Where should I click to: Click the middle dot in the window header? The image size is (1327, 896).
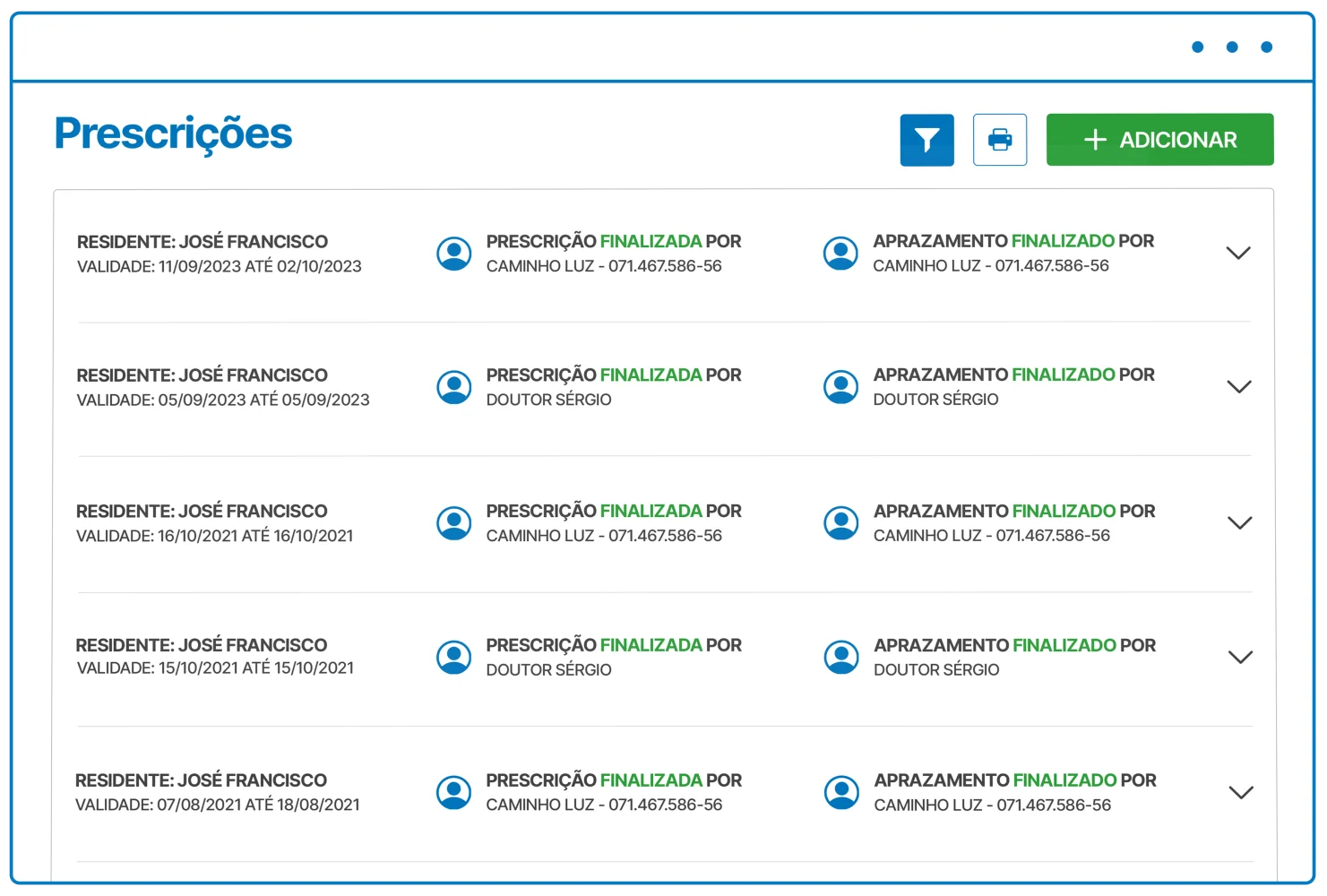(1232, 47)
